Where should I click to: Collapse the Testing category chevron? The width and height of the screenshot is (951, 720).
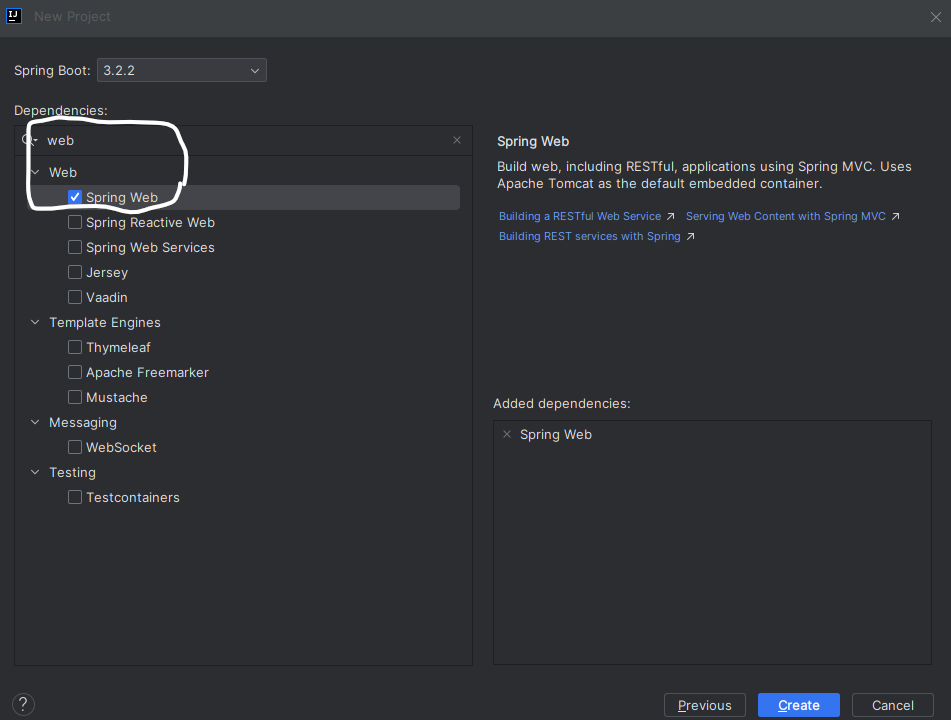(35, 472)
